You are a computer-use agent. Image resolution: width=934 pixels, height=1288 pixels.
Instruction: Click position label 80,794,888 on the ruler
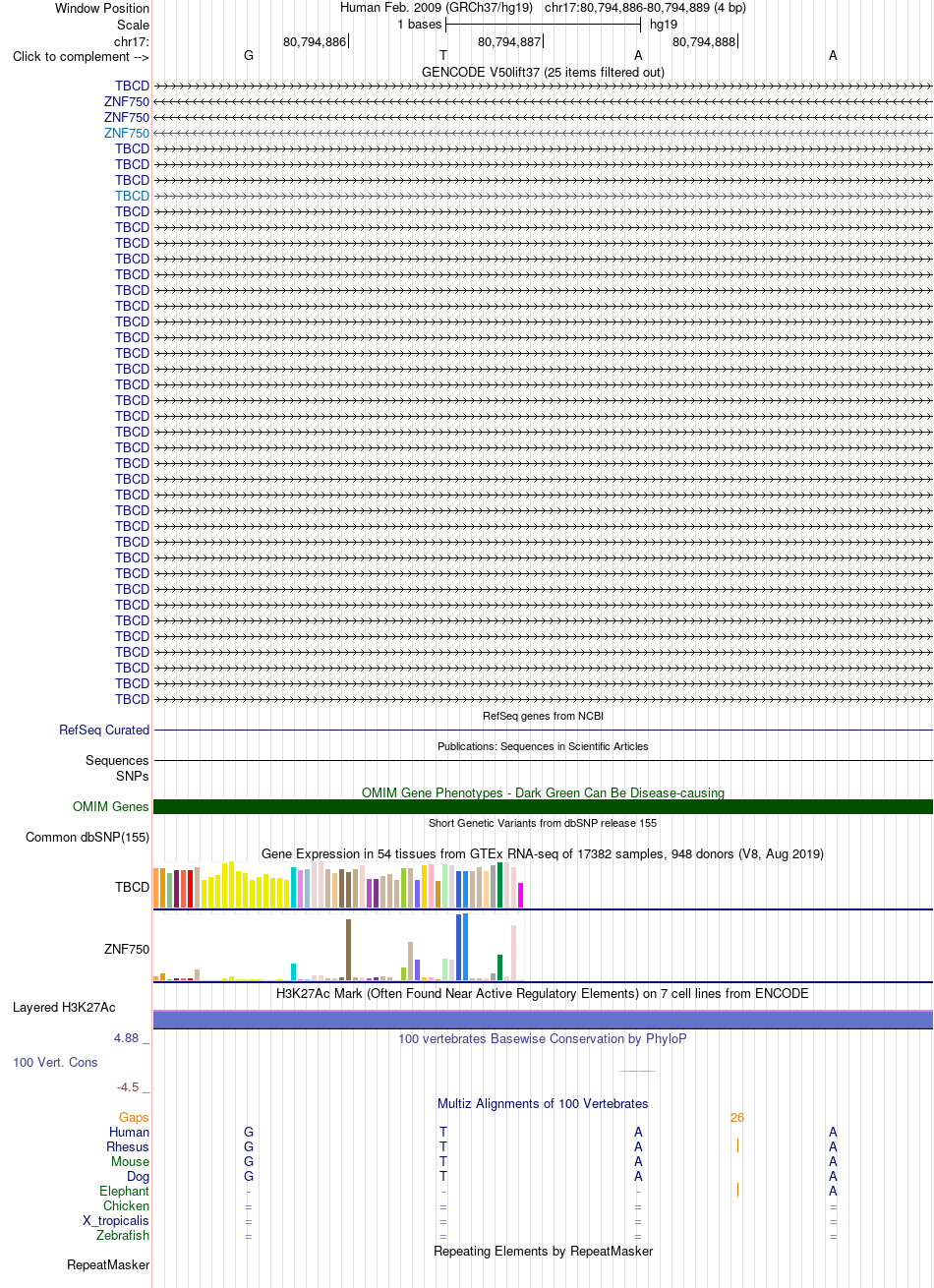704,41
